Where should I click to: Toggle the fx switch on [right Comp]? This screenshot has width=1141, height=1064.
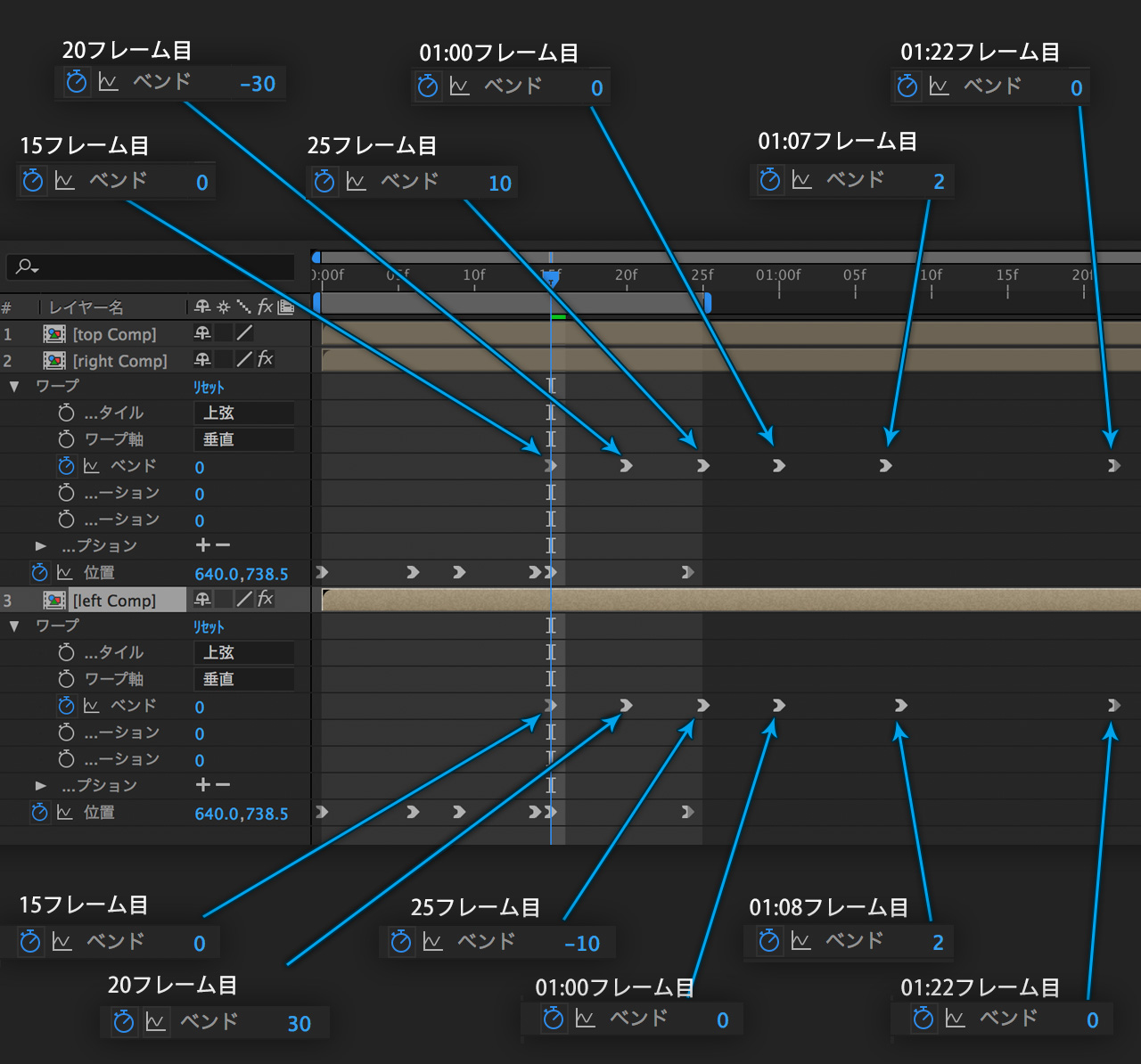265,359
